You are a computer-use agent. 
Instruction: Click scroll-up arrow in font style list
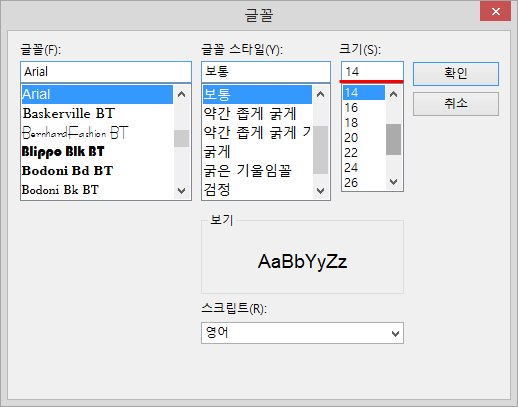[x=320, y=94]
